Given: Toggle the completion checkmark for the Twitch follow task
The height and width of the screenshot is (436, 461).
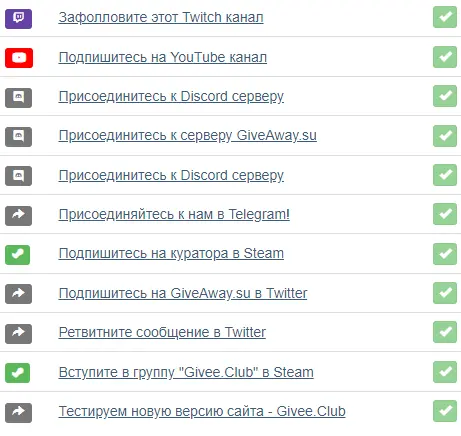Looking at the screenshot, I should 445,17.
